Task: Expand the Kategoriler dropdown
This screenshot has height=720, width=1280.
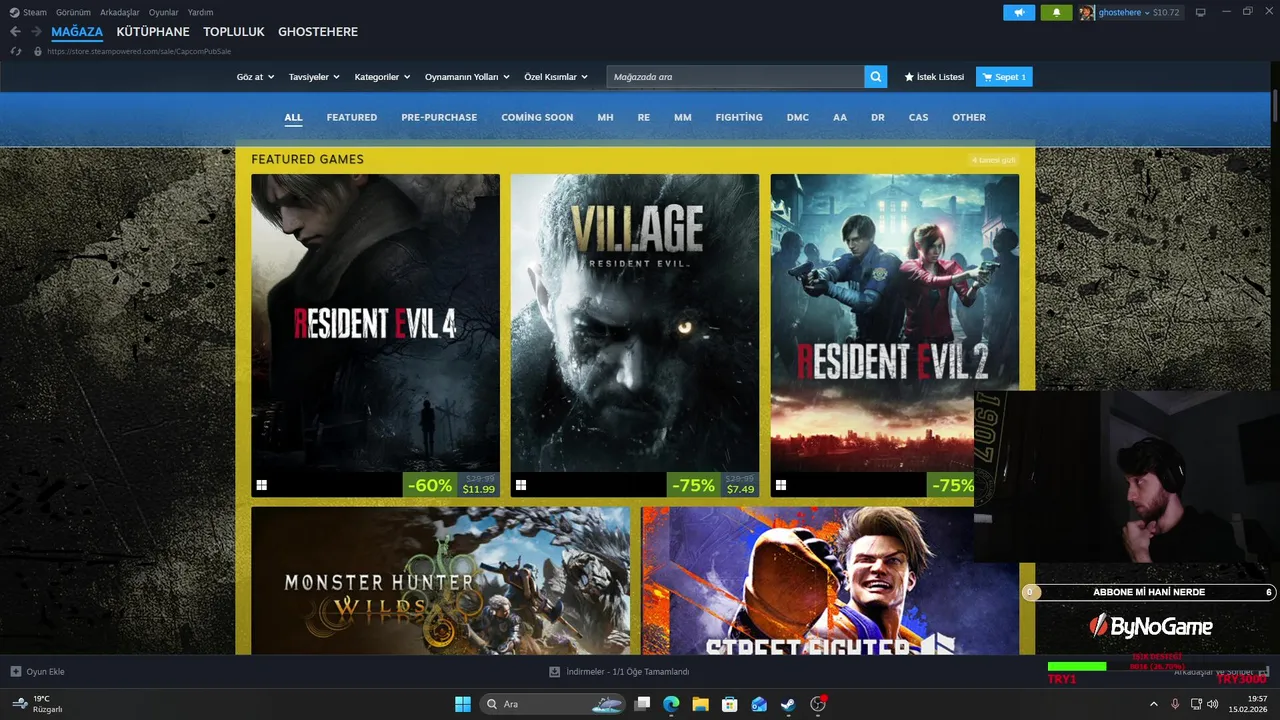Action: [382, 77]
